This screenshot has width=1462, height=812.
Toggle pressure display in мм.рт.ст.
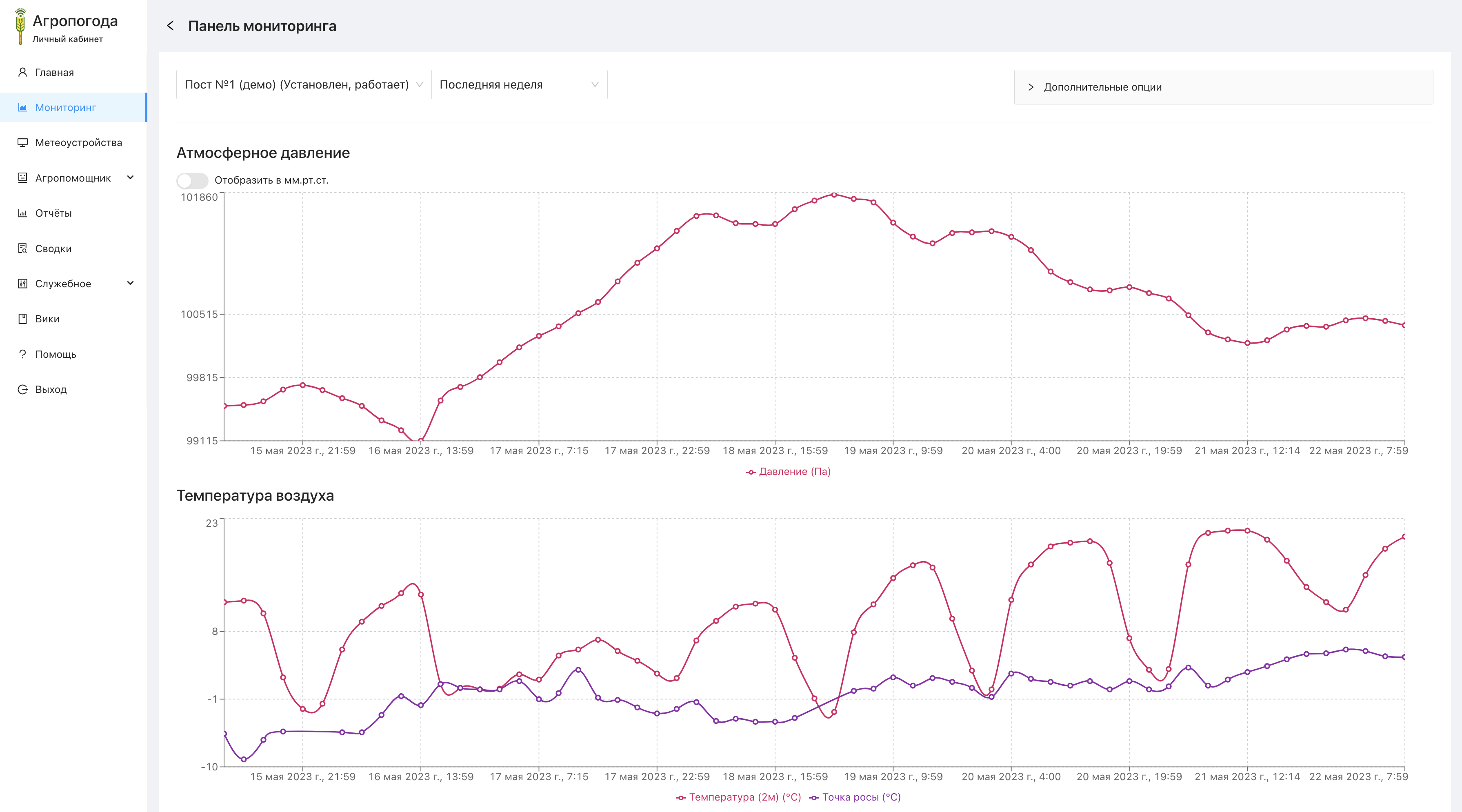[x=192, y=180]
